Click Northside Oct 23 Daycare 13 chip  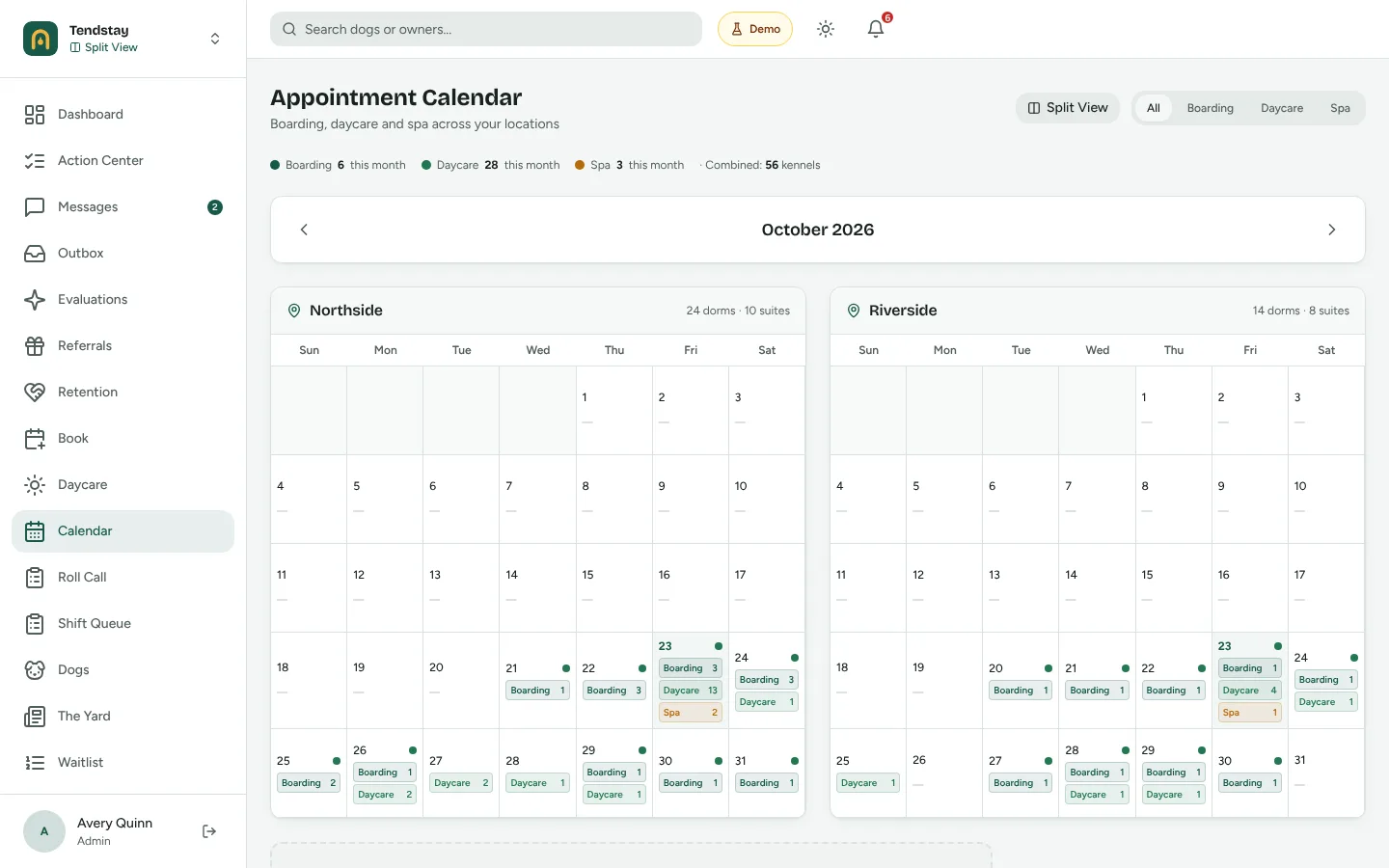(691, 691)
